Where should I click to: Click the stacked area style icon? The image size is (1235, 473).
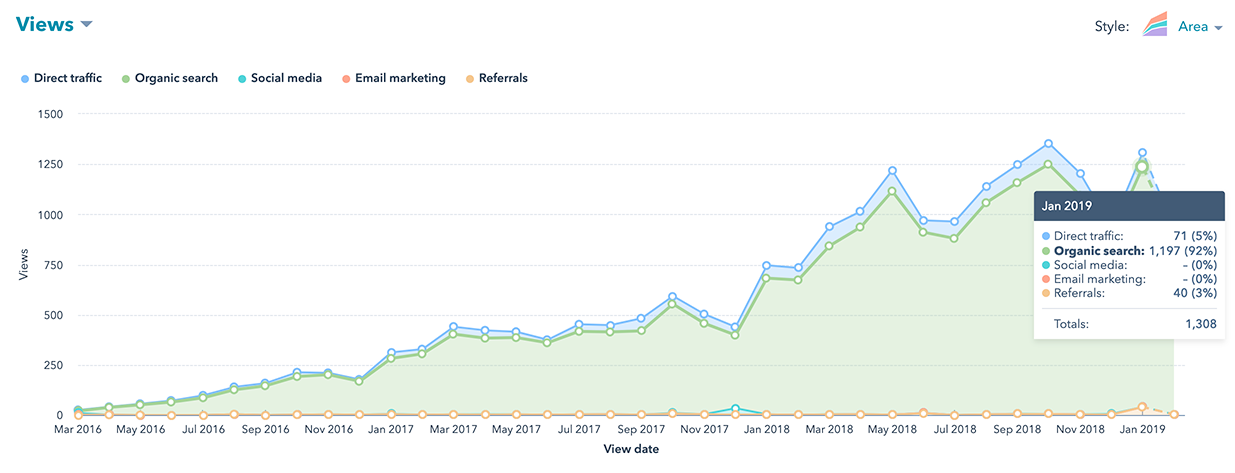pyautogui.click(x=1157, y=26)
